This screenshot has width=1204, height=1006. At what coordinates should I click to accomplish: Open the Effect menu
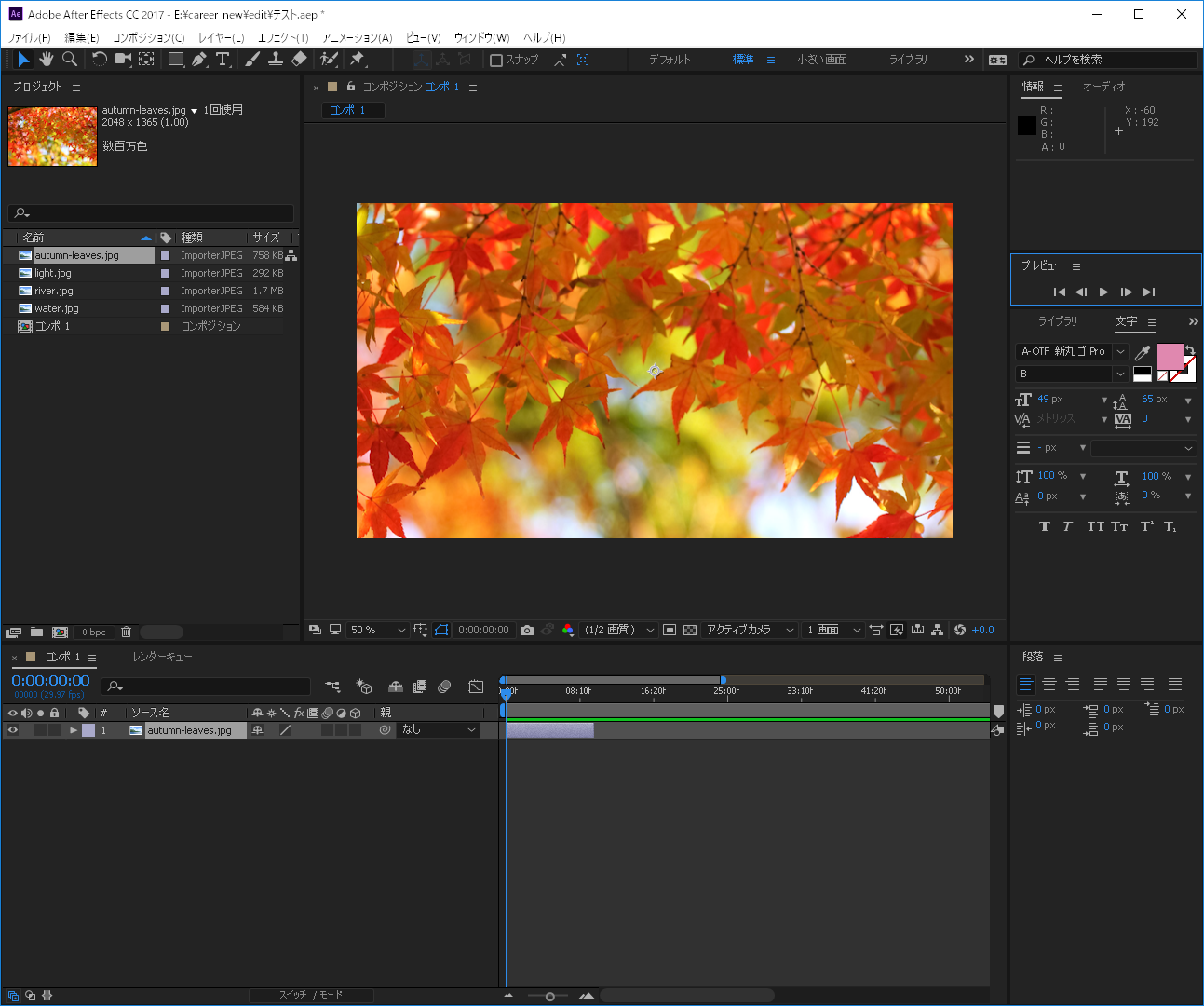click(283, 38)
